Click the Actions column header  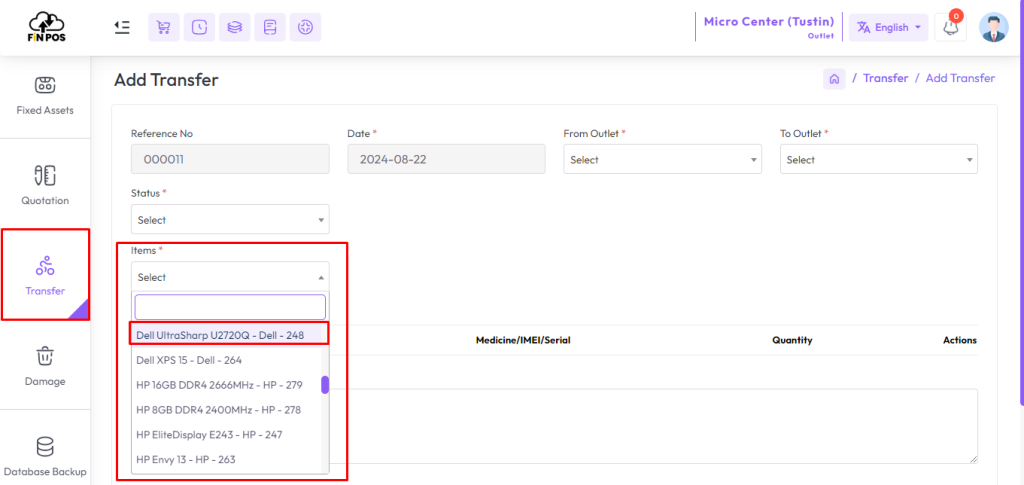(x=960, y=340)
